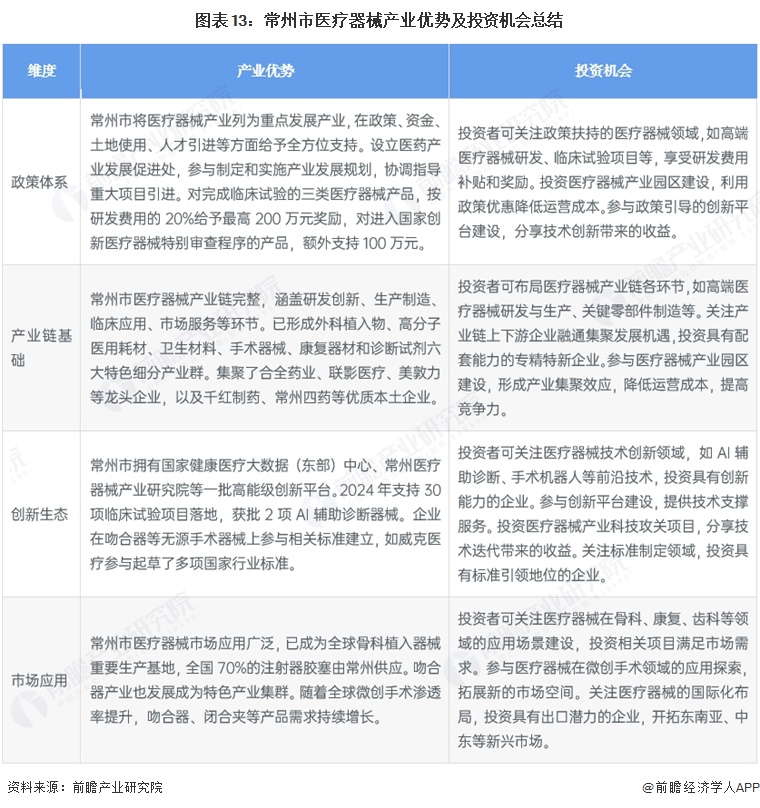Click the 产业优势 cell for 创新生态

265,514
